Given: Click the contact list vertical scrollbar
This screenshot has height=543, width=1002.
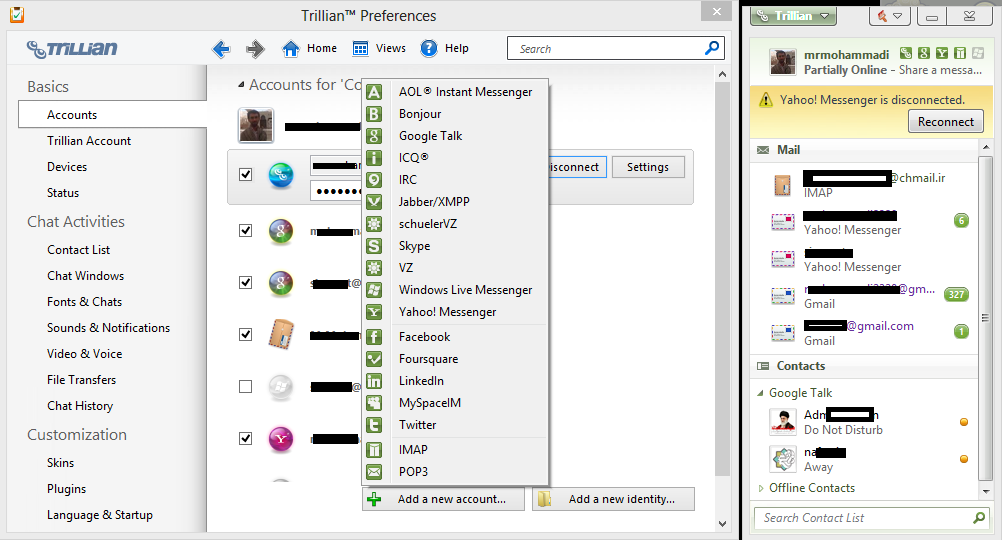Looking at the screenshot, I should 986,319.
